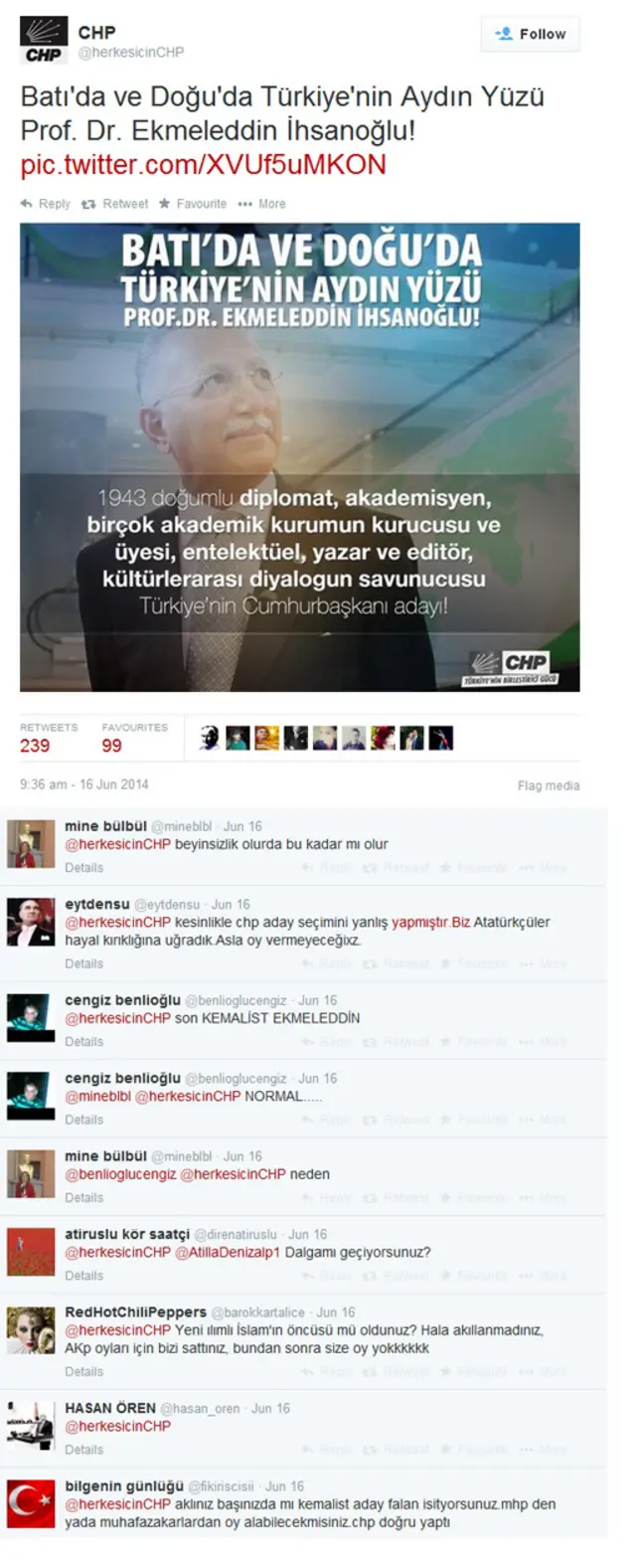Click the CHP profile logo avatar

[44, 41]
